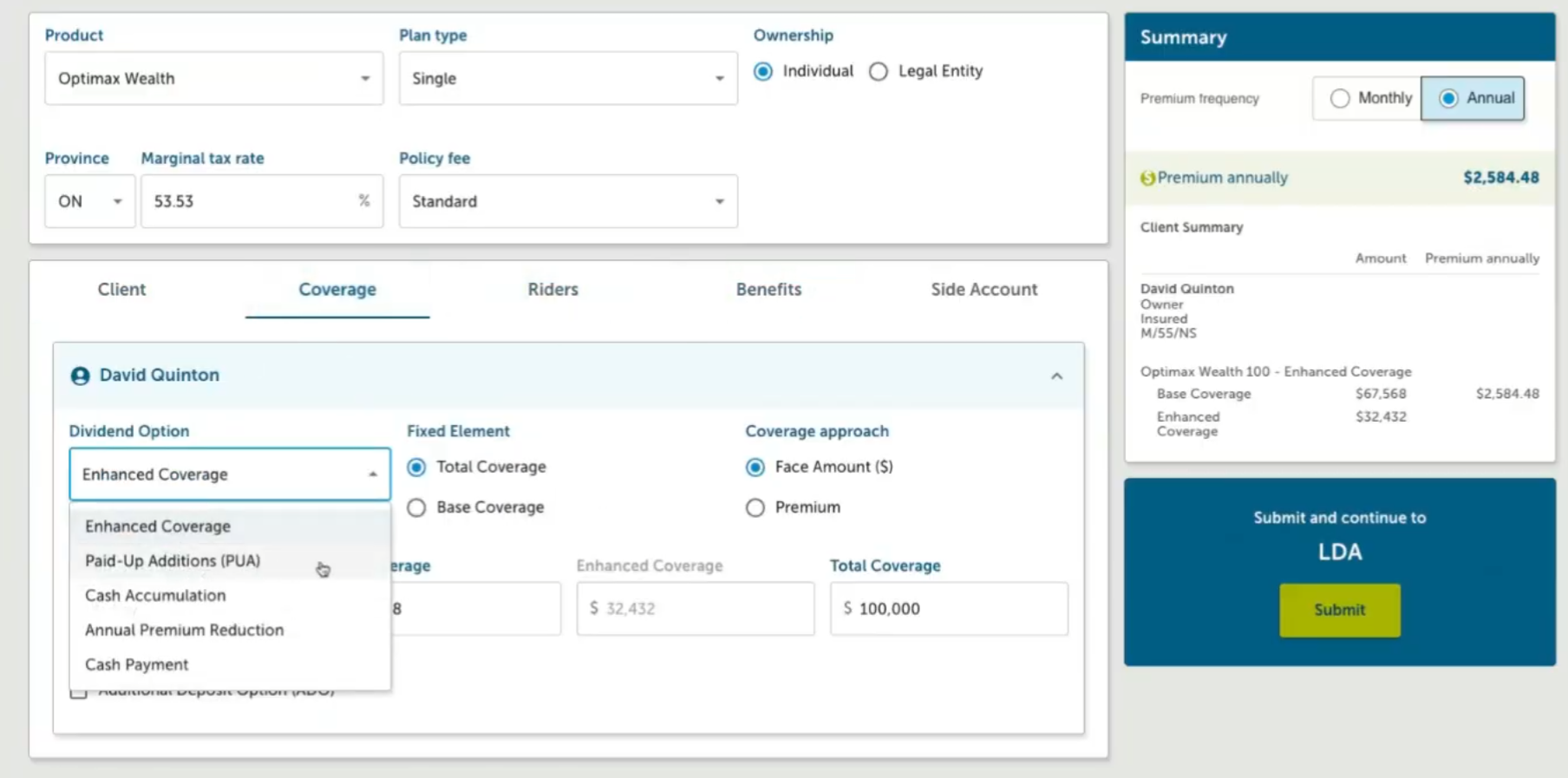The width and height of the screenshot is (1568, 778).
Task: Pick Cash Accumulation option
Action: [230, 596]
